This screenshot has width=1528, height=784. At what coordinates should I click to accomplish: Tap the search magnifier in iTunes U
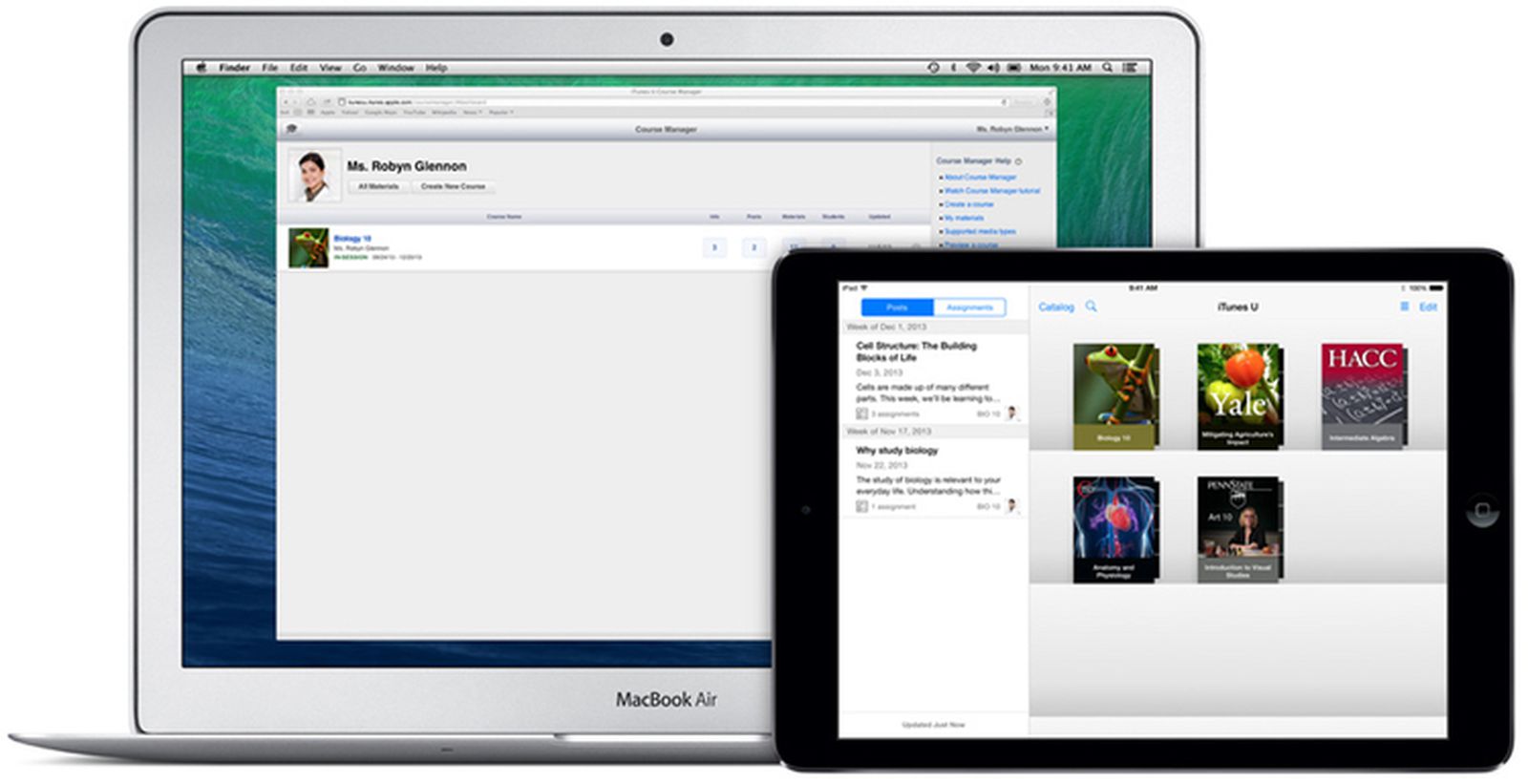(1091, 307)
